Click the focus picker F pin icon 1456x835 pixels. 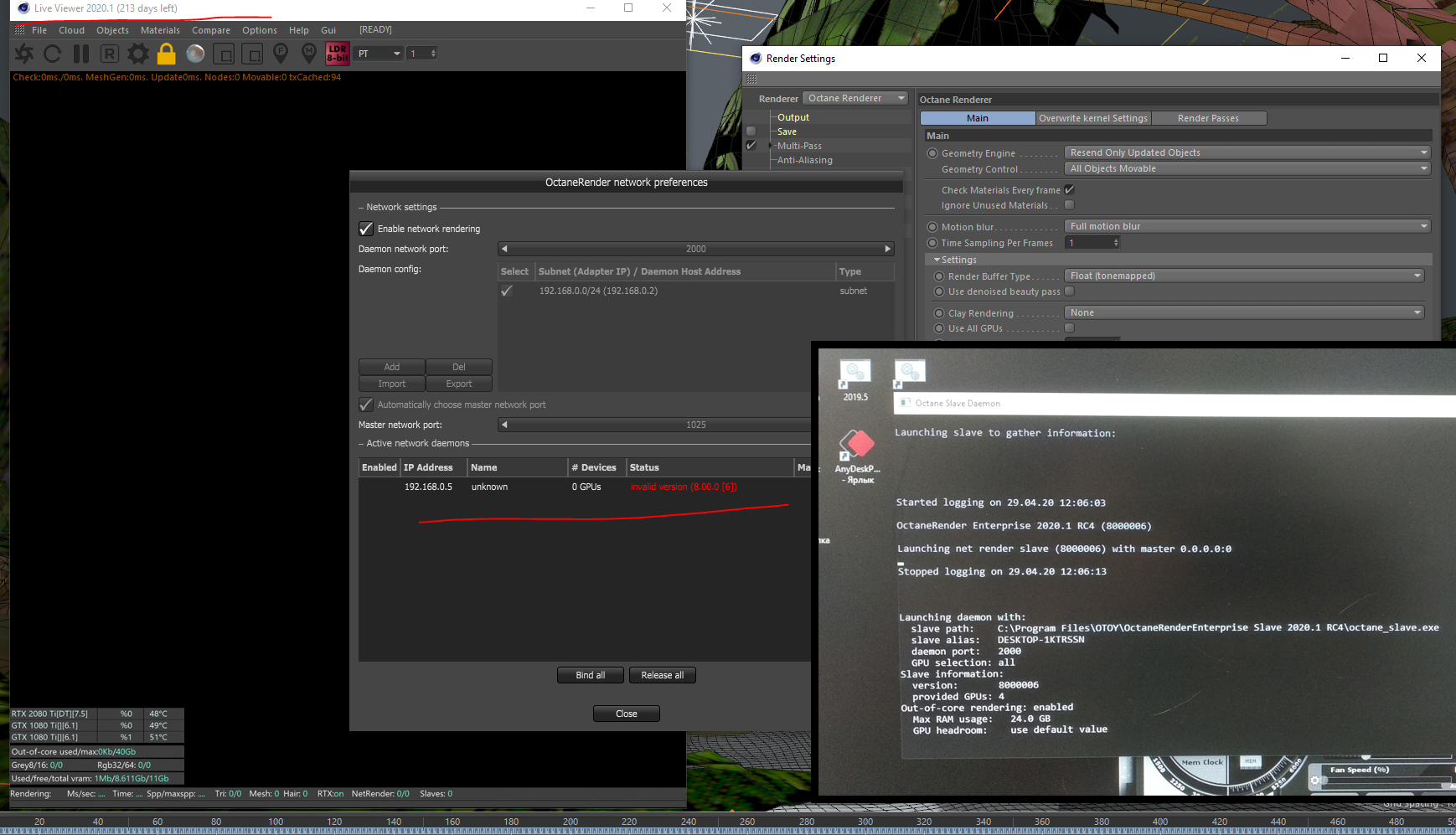[281, 54]
